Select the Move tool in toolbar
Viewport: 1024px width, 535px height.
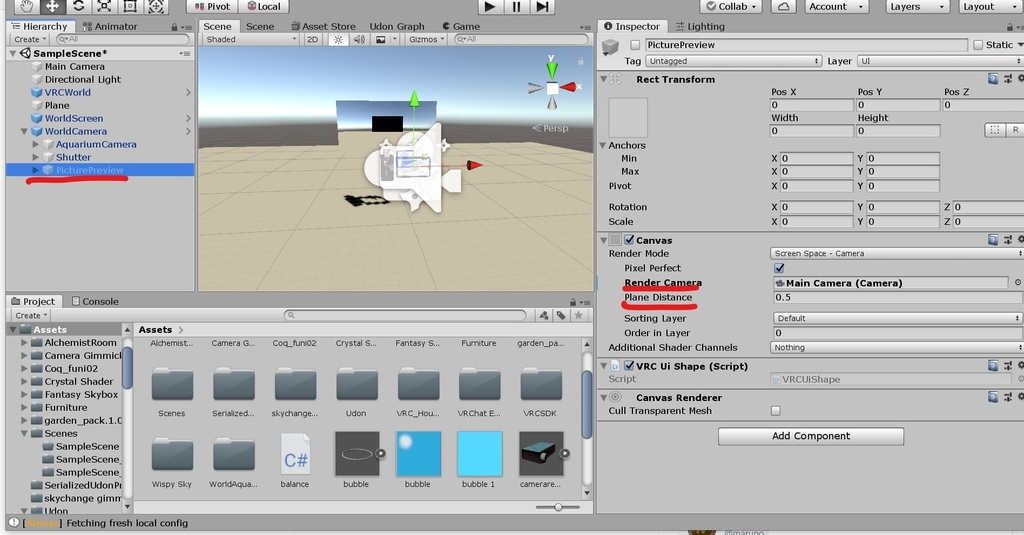[51, 7]
